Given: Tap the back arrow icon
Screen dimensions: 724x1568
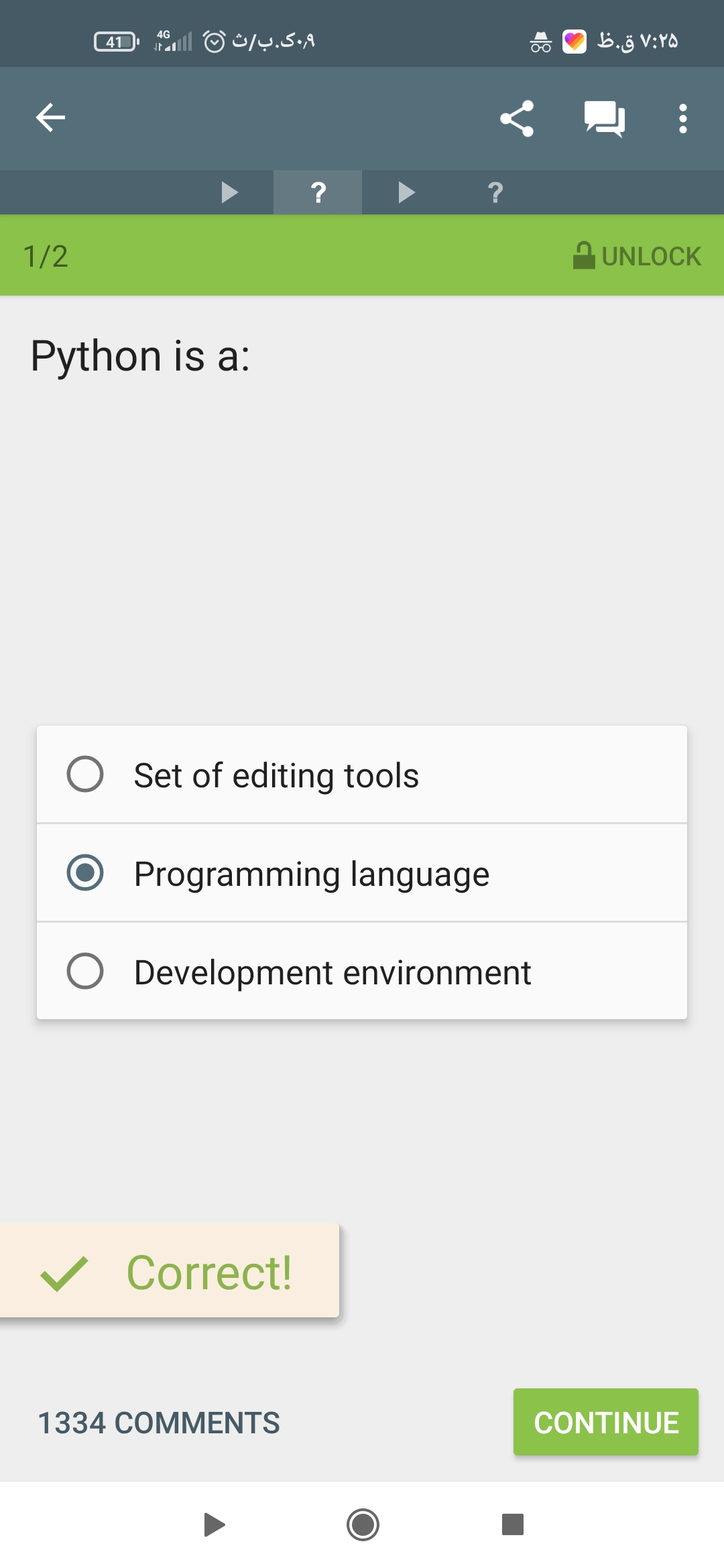Looking at the screenshot, I should [50, 118].
